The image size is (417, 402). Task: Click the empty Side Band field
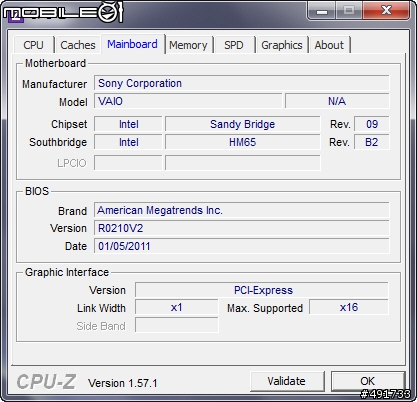point(177,325)
